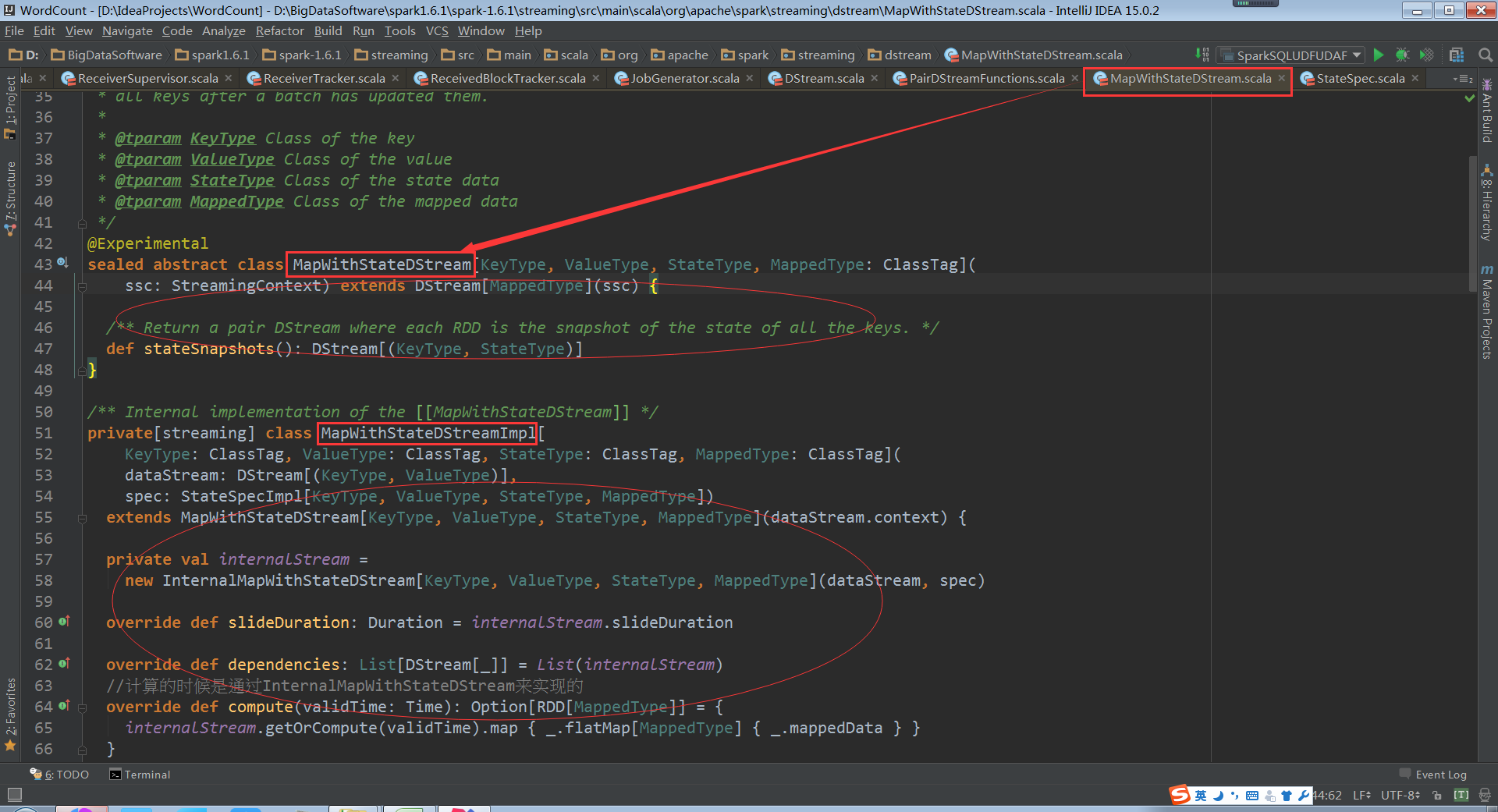
Task: Switch to JobGenerator.scala tab
Action: [683, 79]
